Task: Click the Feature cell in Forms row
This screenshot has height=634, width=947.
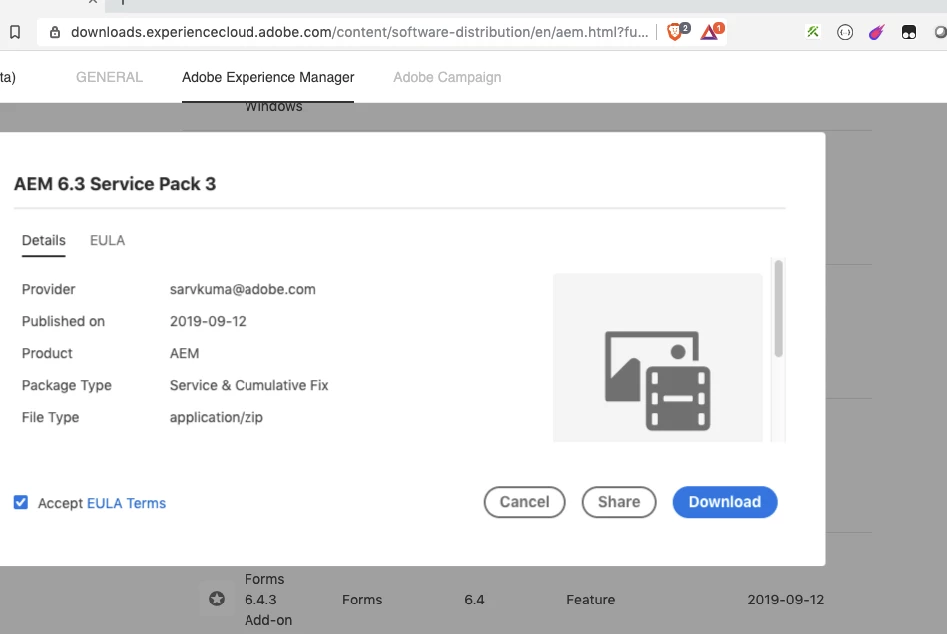Action: 591,599
